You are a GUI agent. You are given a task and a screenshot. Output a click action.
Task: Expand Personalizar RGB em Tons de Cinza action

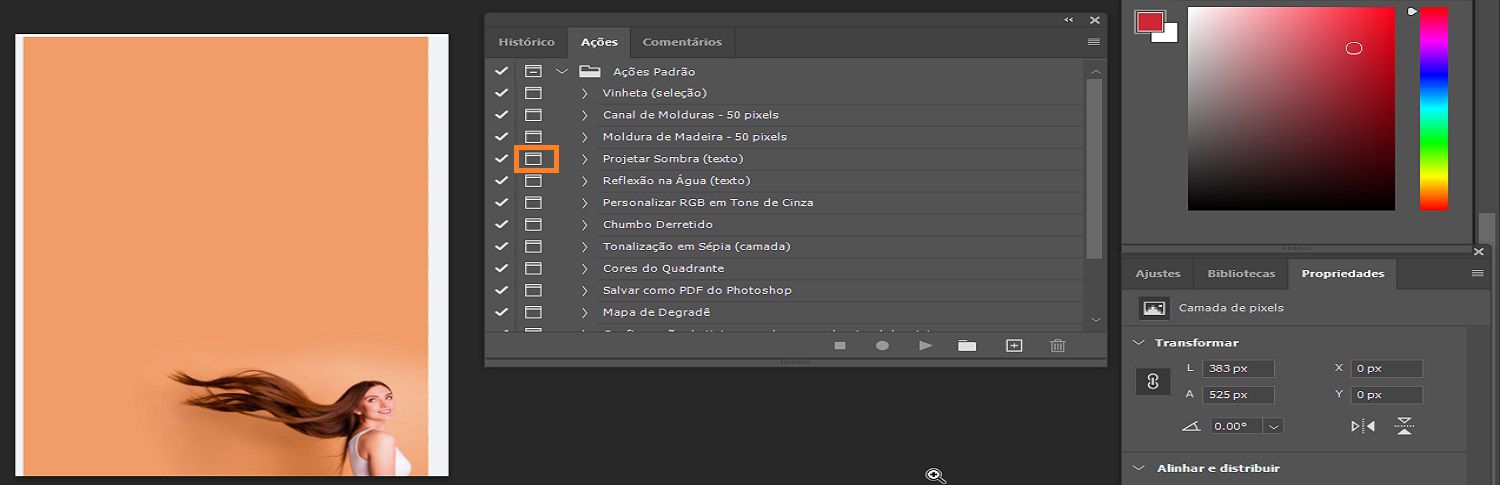pyautogui.click(x=585, y=203)
